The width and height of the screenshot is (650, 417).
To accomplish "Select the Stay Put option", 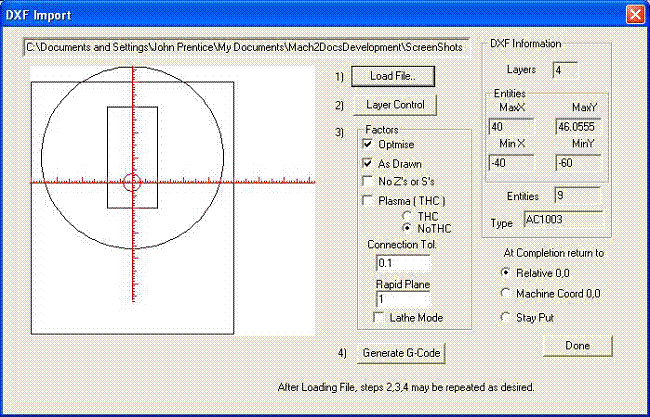I will coord(505,317).
